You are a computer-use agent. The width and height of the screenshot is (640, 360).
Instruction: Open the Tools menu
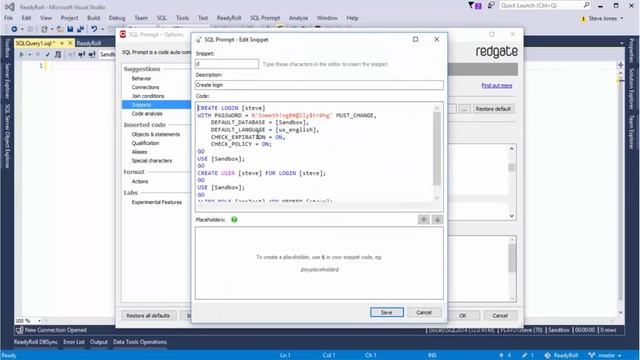click(x=182, y=18)
